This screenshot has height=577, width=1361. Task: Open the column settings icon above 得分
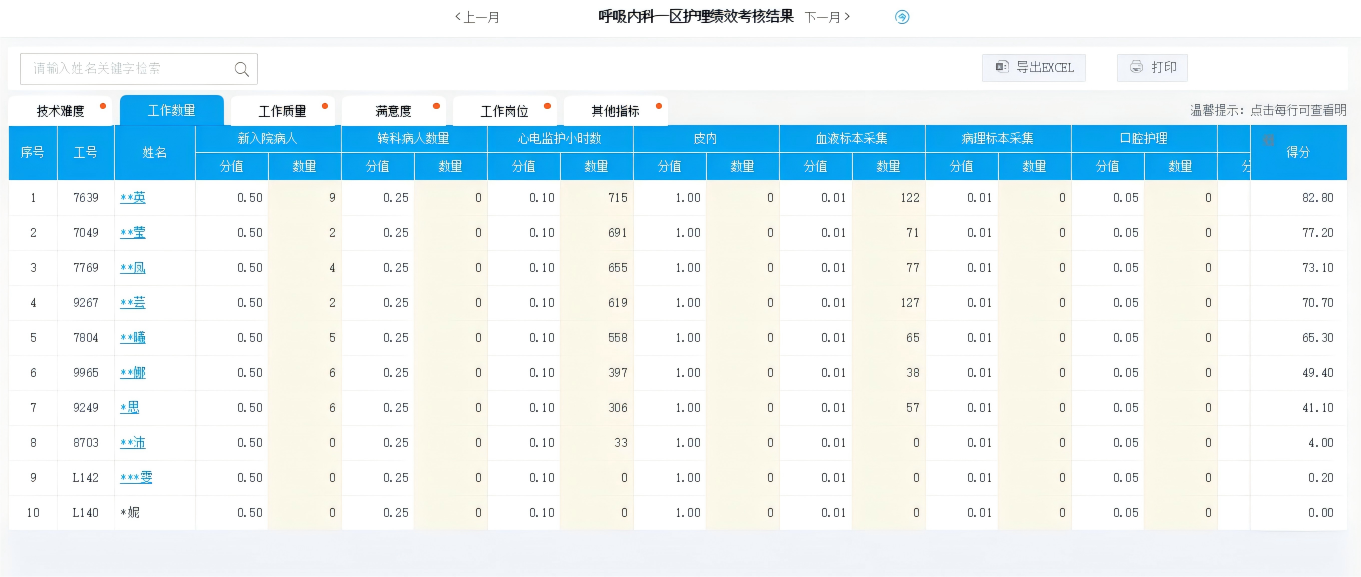coord(1268,140)
